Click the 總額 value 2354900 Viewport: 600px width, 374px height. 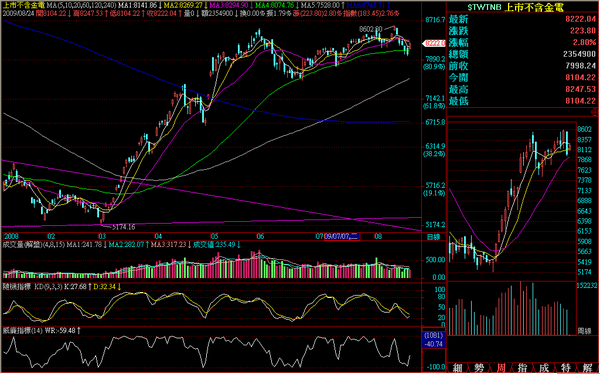579,54
